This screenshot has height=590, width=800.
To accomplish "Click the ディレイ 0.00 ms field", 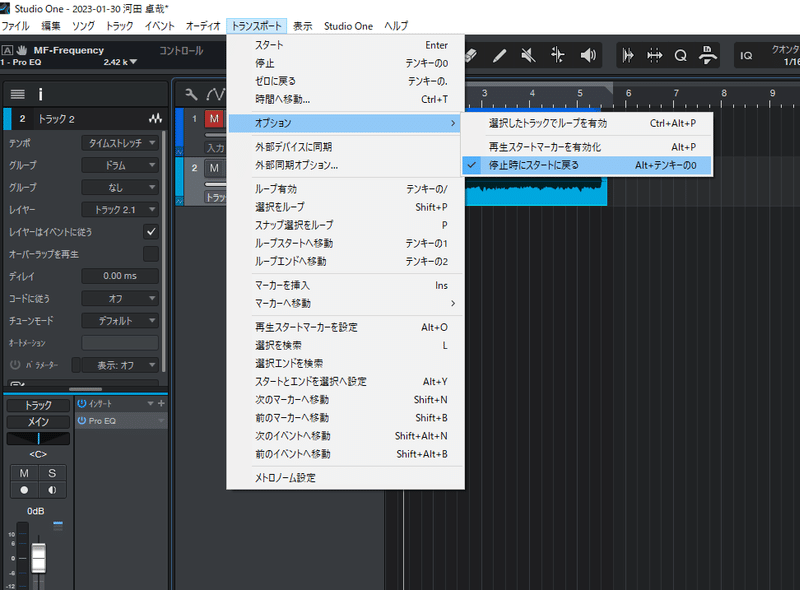I will [x=120, y=276].
